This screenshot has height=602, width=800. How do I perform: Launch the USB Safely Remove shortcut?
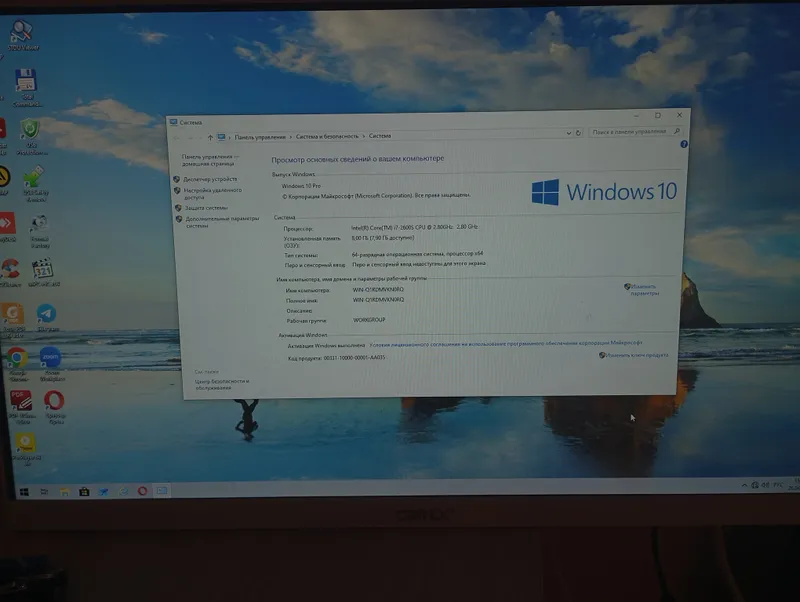35,184
